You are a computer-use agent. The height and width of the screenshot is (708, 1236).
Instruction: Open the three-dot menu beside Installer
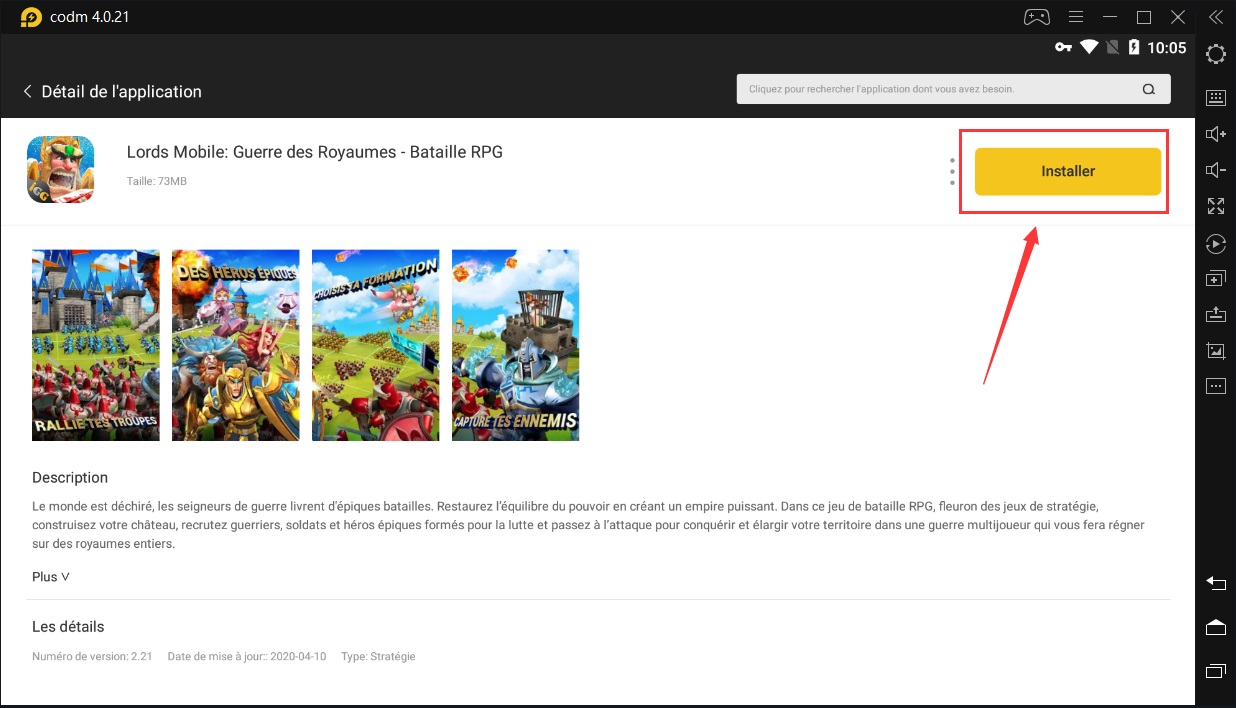click(x=950, y=170)
